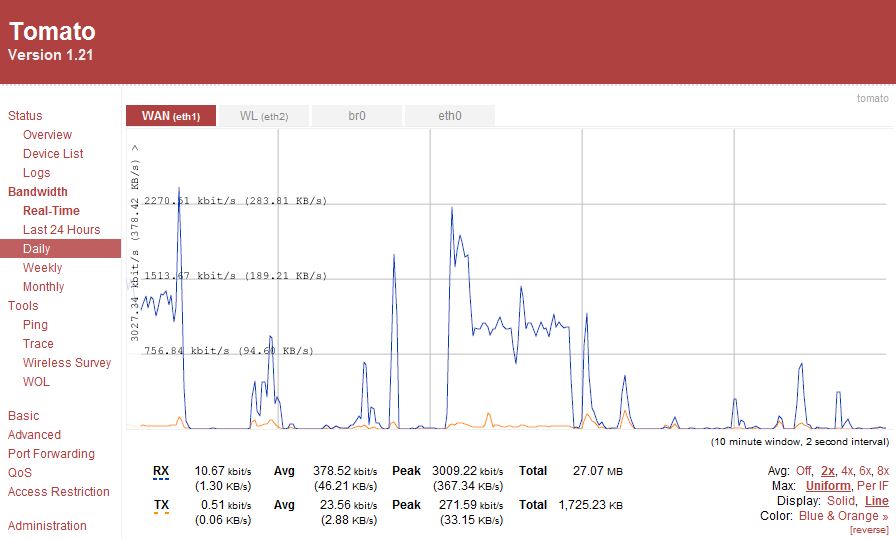
Task: Open the WOL tool
Action: (36, 381)
